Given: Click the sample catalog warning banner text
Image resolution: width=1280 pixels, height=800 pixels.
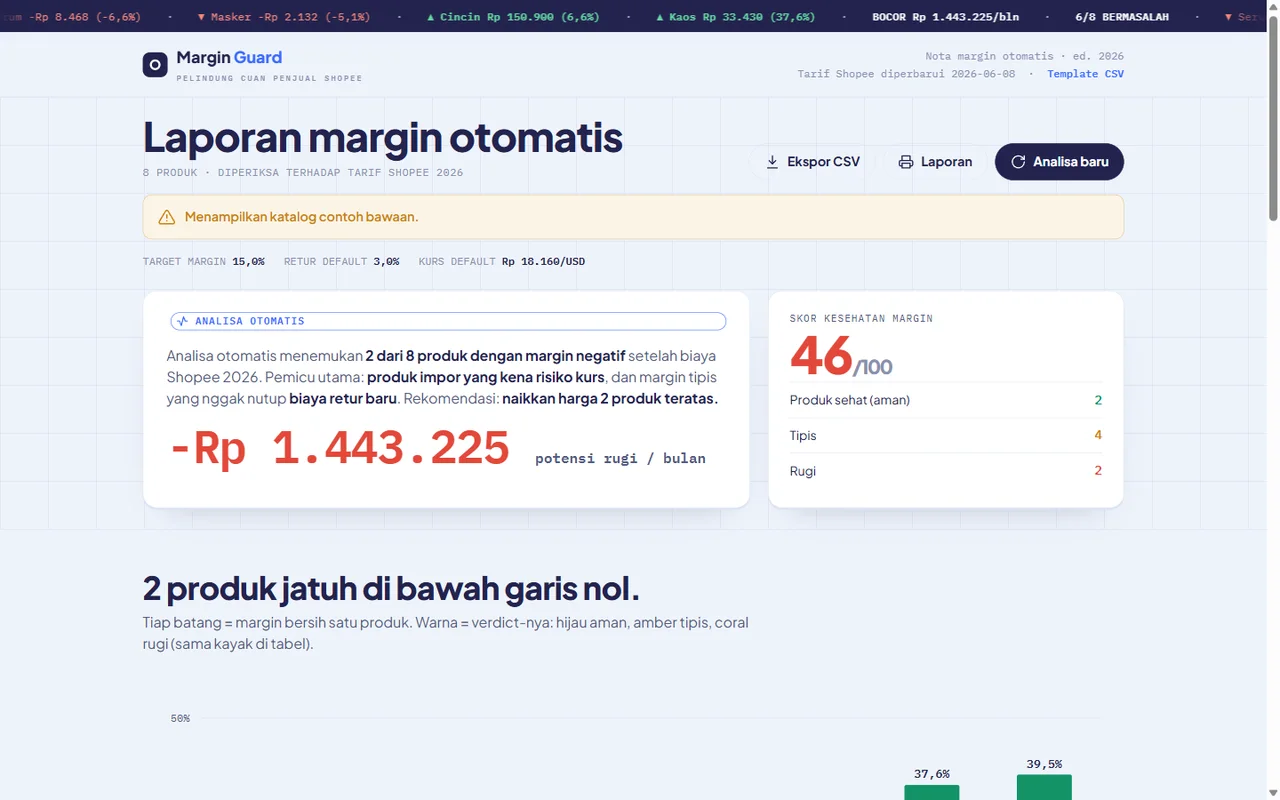Looking at the screenshot, I should click(x=301, y=217).
